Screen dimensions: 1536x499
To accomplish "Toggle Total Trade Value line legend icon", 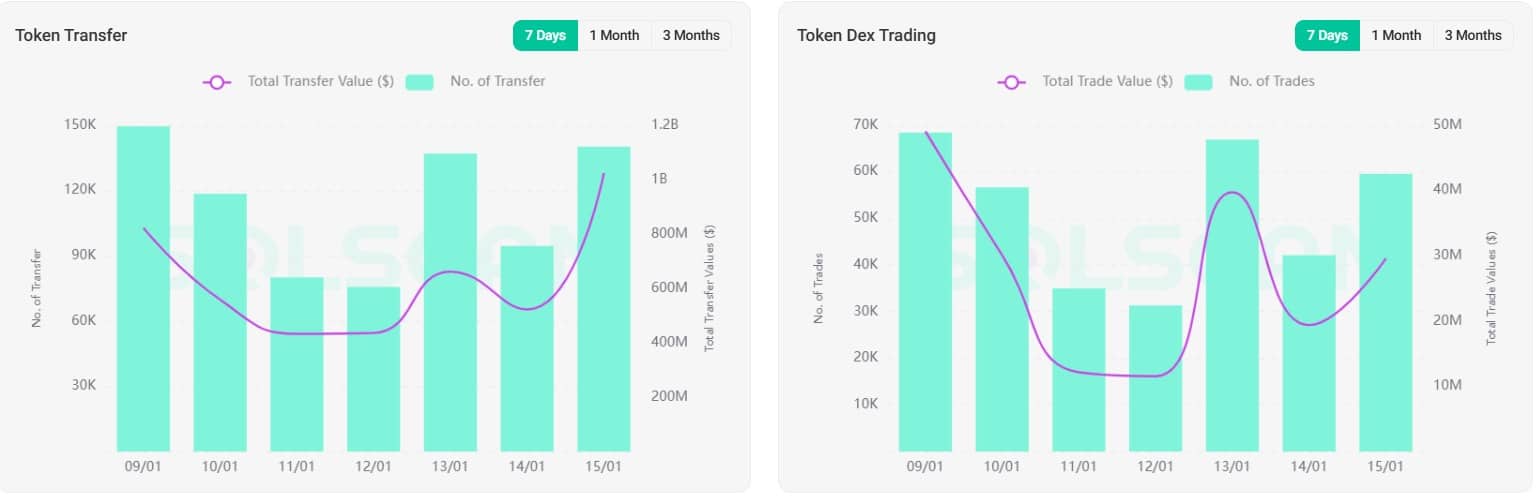I will [x=1012, y=82].
